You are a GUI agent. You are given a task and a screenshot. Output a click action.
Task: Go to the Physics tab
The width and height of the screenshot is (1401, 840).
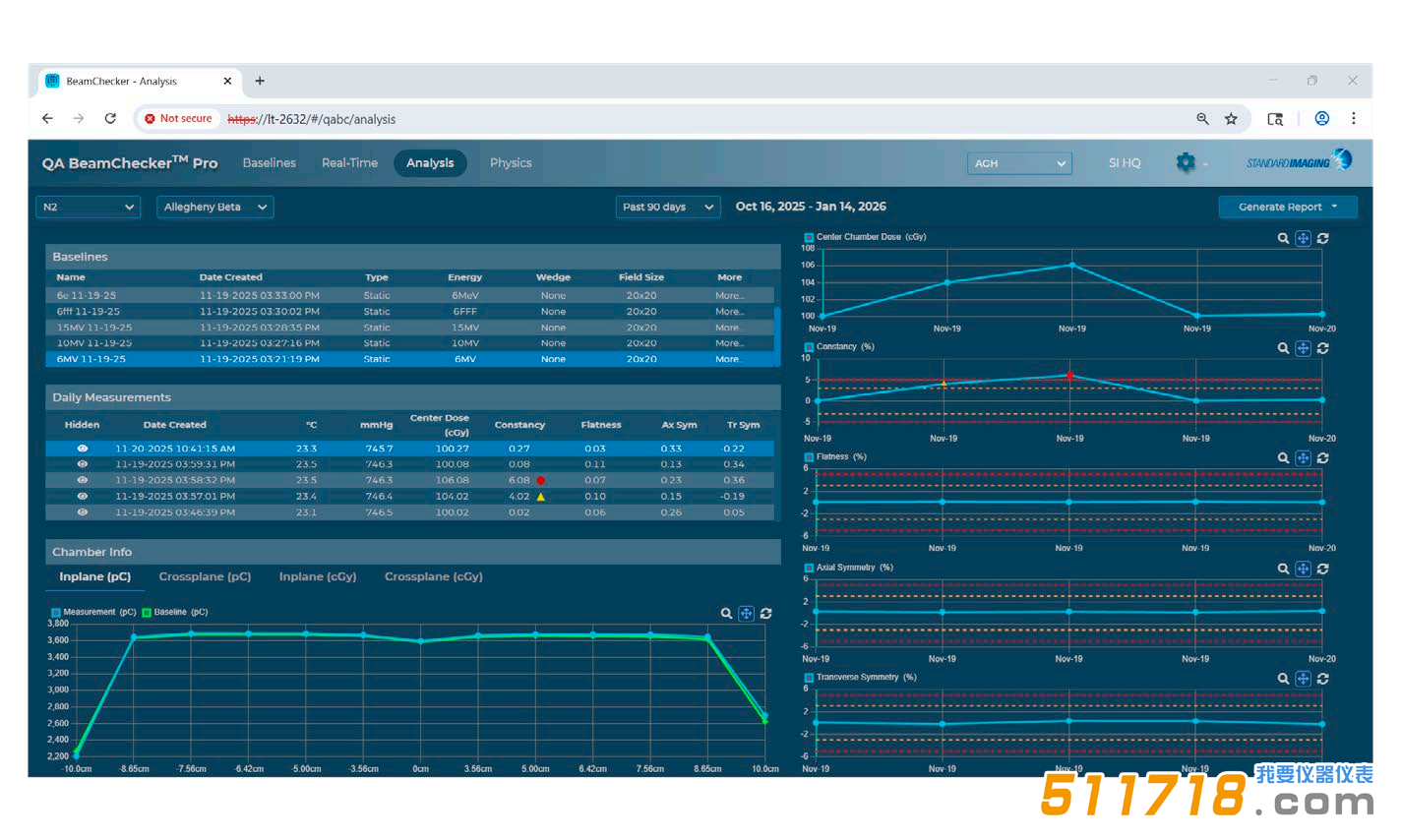pyautogui.click(x=511, y=163)
